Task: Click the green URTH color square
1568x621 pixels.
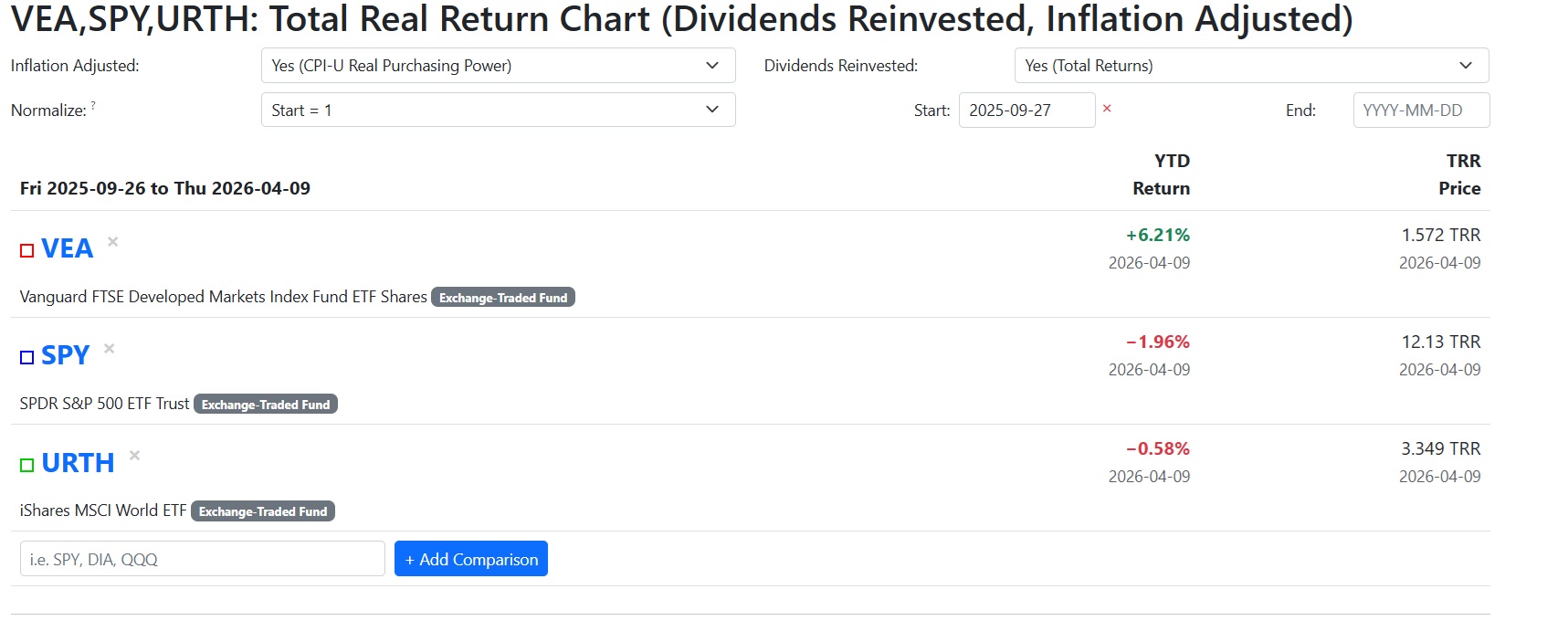Action: click(x=27, y=465)
